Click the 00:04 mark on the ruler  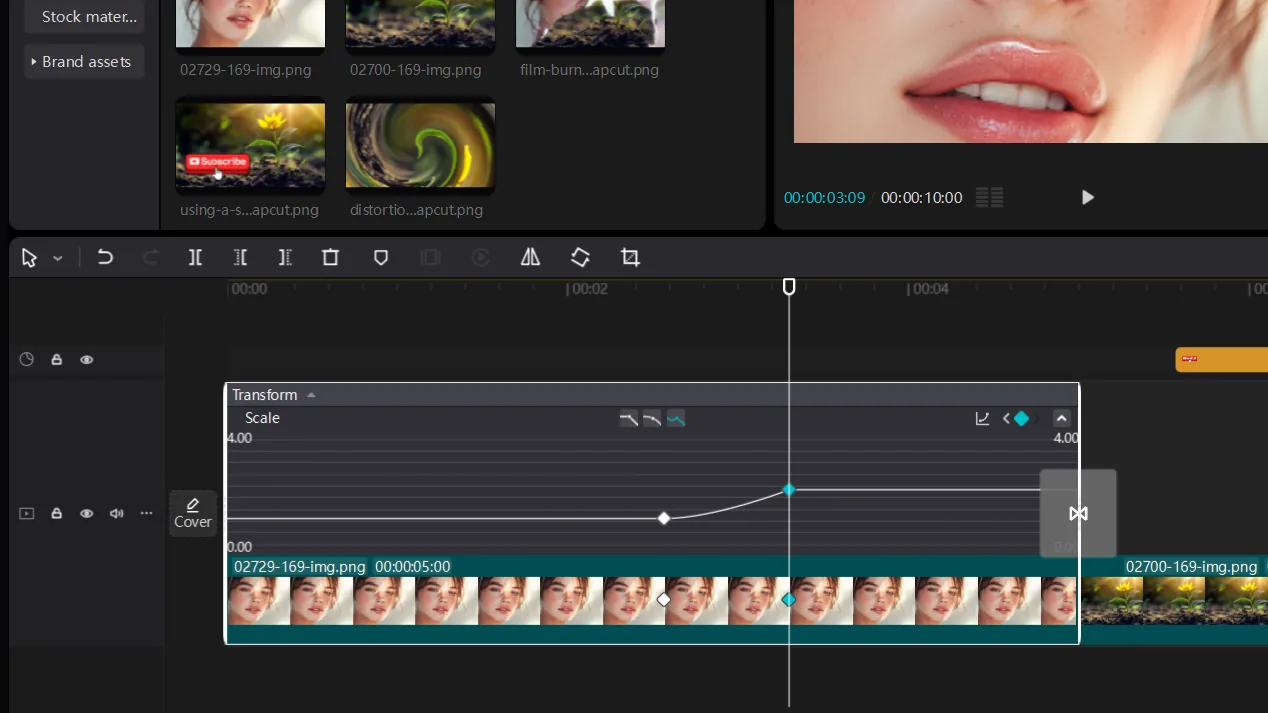(929, 289)
